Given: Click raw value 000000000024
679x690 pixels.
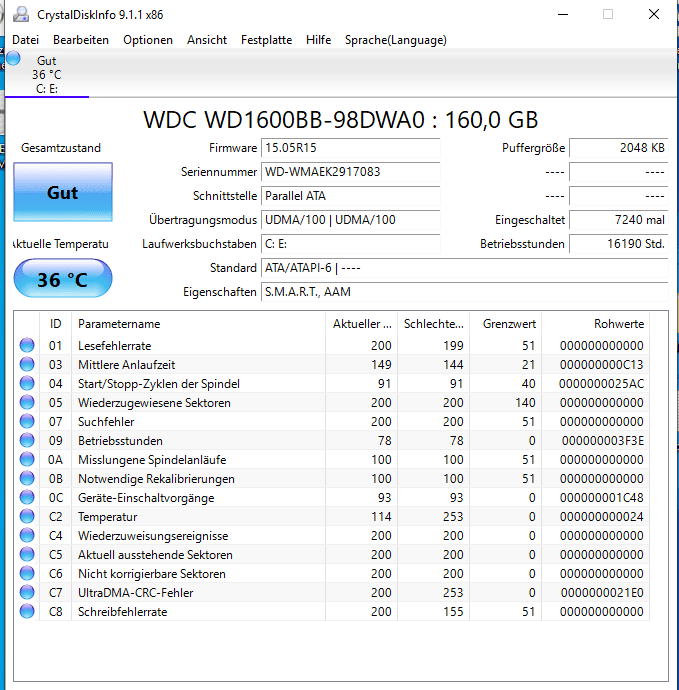Looking at the screenshot, I should pos(602,517).
